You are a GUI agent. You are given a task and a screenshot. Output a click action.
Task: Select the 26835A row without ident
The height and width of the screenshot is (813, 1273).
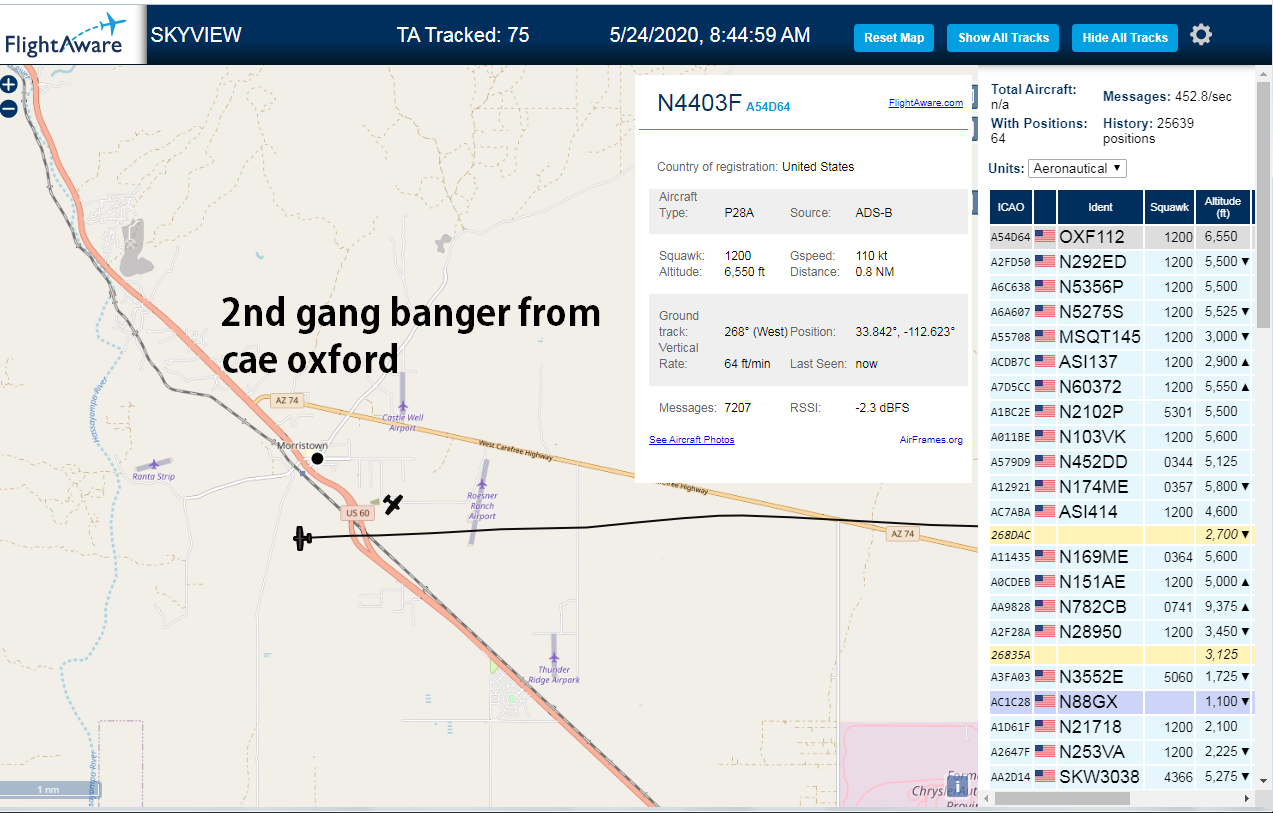1121,655
